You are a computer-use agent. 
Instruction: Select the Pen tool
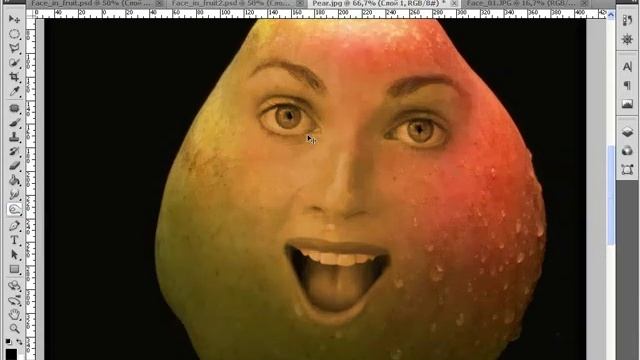14,226
